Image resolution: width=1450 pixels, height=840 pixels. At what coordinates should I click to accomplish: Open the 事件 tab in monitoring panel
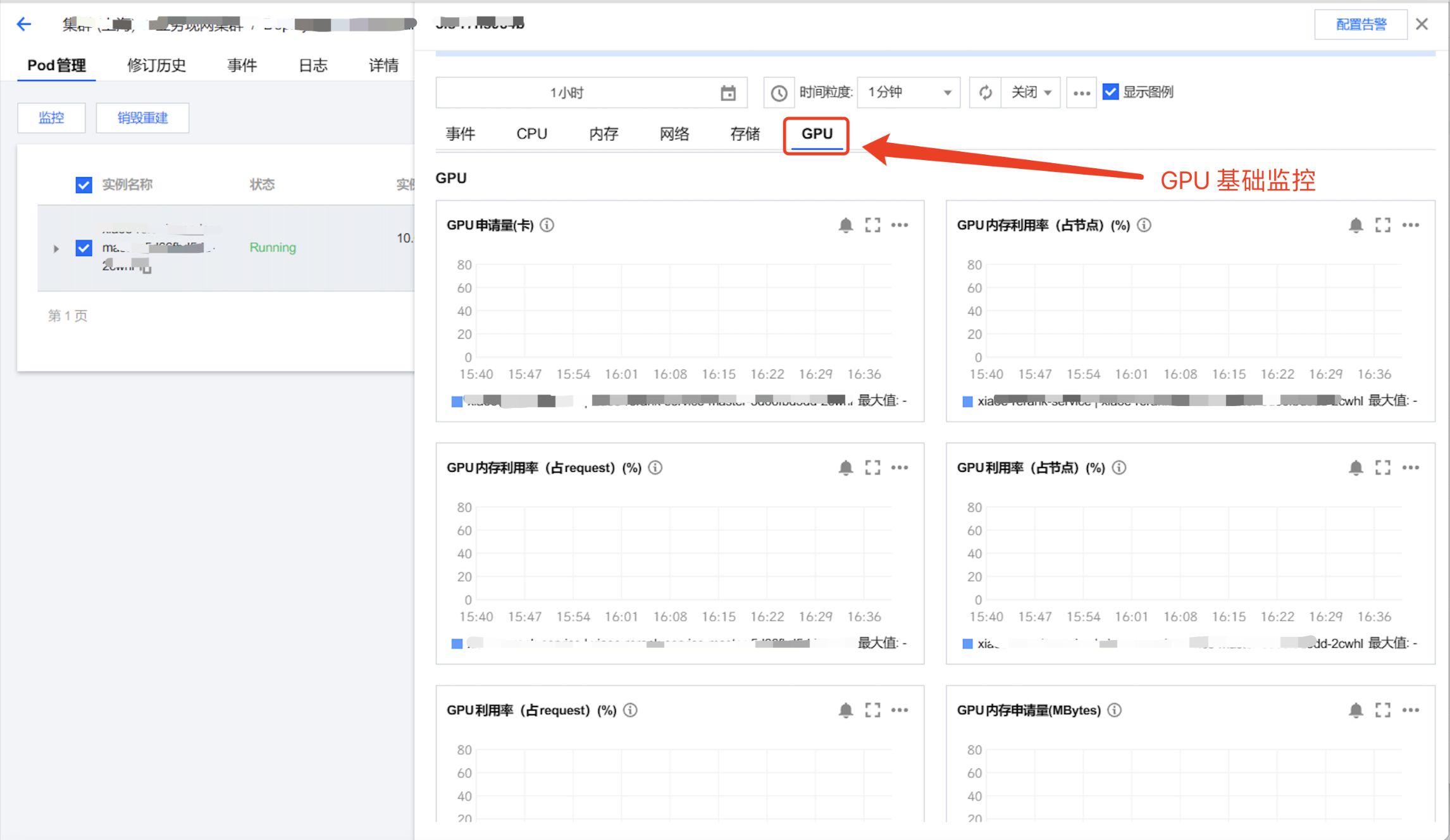click(461, 134)
